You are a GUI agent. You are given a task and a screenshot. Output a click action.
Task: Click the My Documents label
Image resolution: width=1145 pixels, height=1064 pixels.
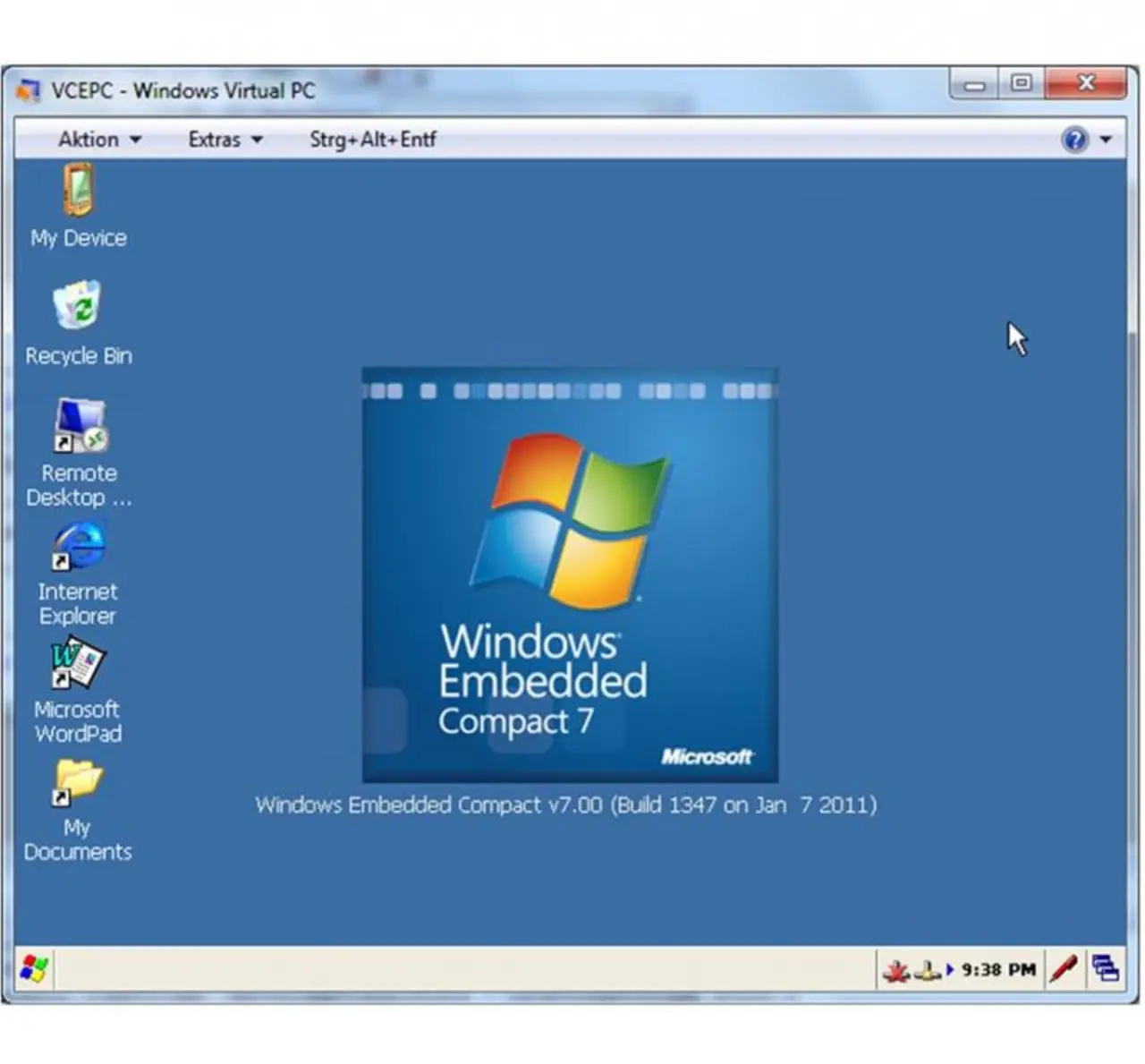tap(78, 839)
